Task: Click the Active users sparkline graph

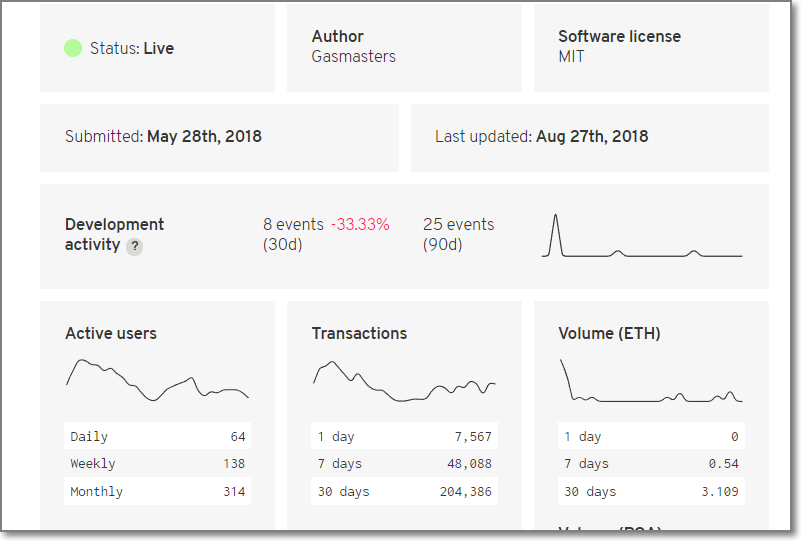Action: point(157,380)
